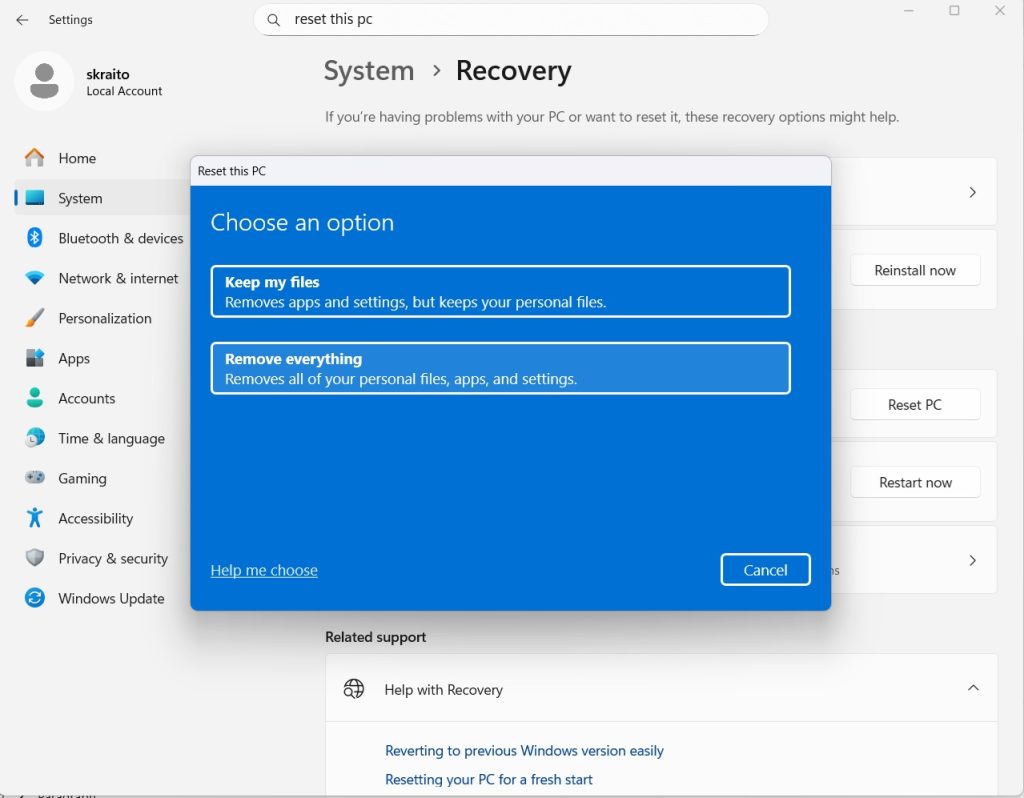Open Reverting to previous Windows version link
This screenshot has width=1024, height=798.
[524, 750]
